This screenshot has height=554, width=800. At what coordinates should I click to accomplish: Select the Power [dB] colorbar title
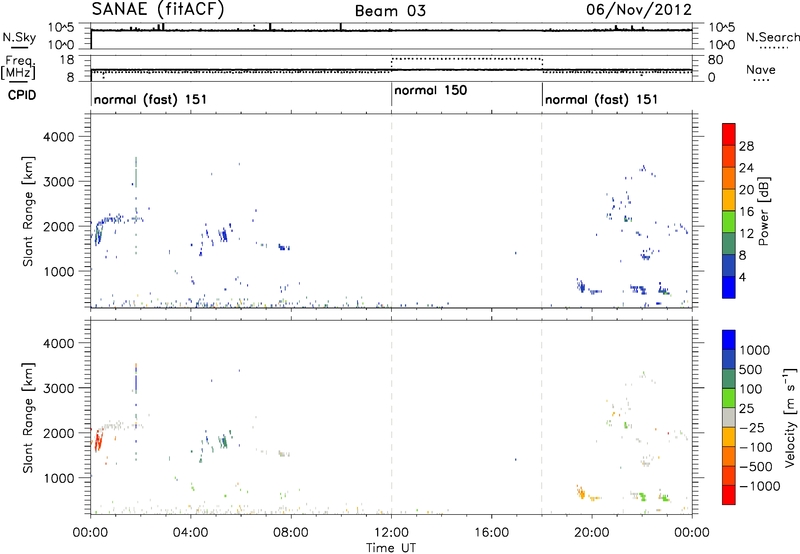point(763,211)
